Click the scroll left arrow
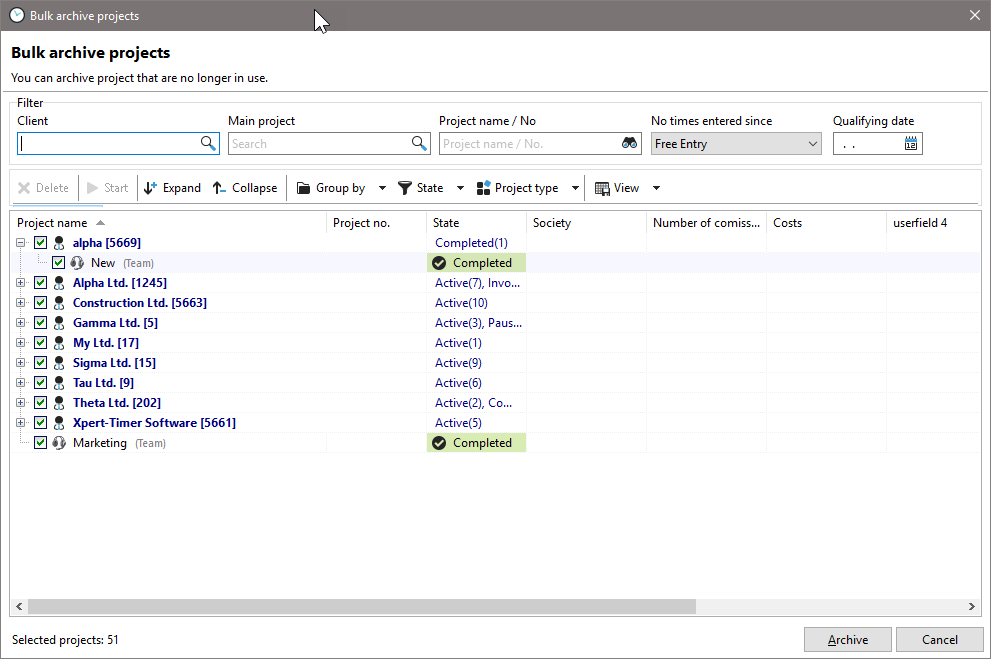 tap(19, 607)
